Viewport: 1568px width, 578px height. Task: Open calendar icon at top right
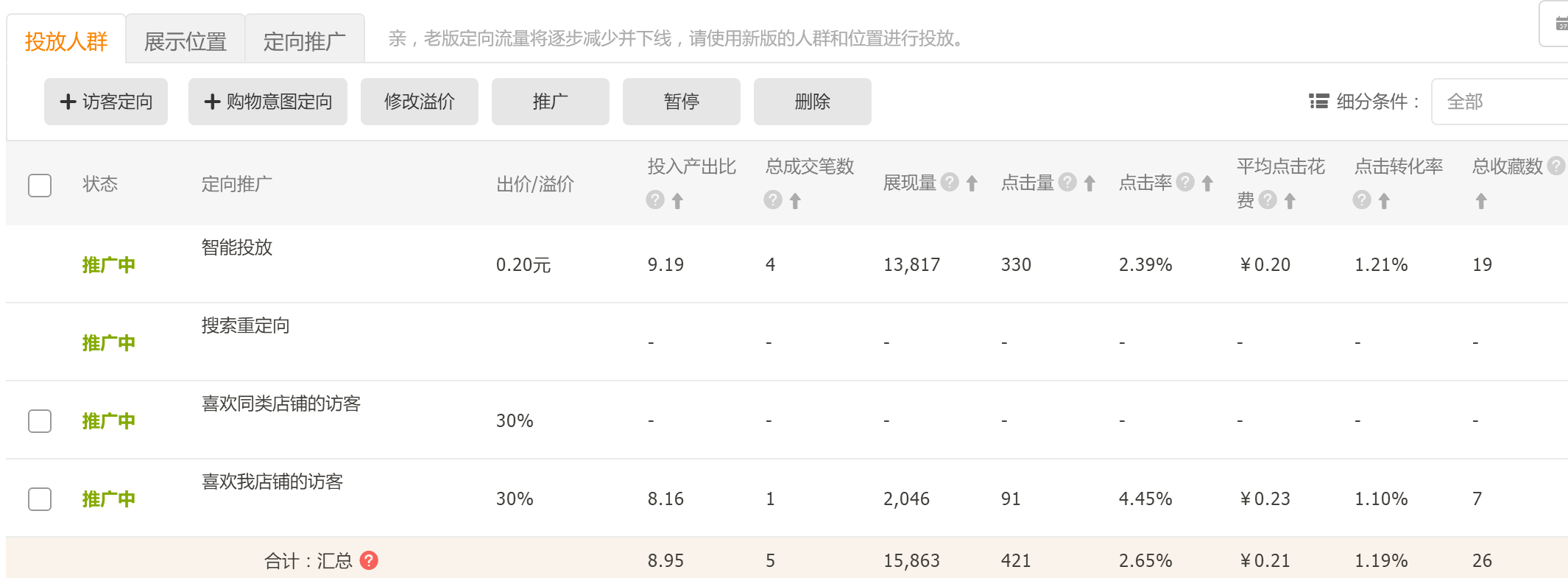(1561, 24)
